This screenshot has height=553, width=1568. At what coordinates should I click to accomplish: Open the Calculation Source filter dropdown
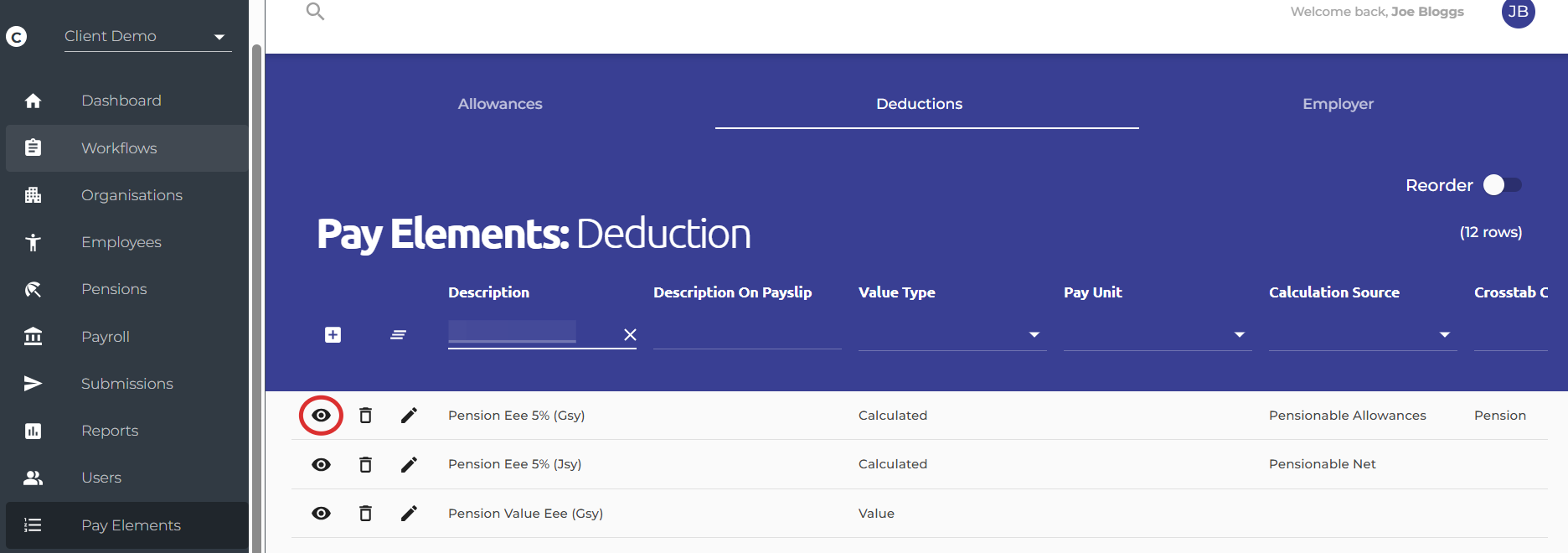(x=1363, y=335)
